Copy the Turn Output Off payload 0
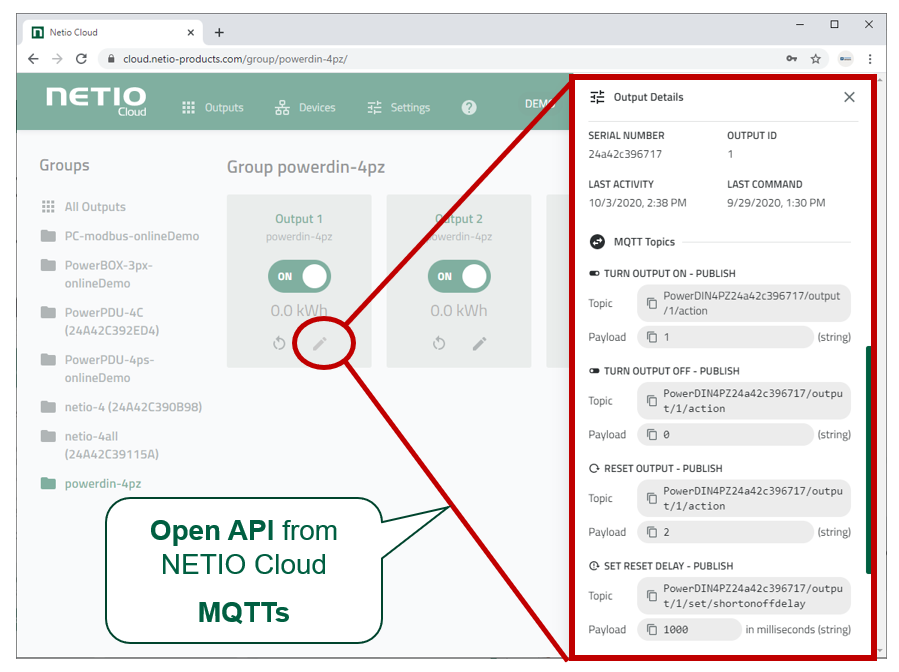This screenshot has height=672, width=899. (652, 434)
